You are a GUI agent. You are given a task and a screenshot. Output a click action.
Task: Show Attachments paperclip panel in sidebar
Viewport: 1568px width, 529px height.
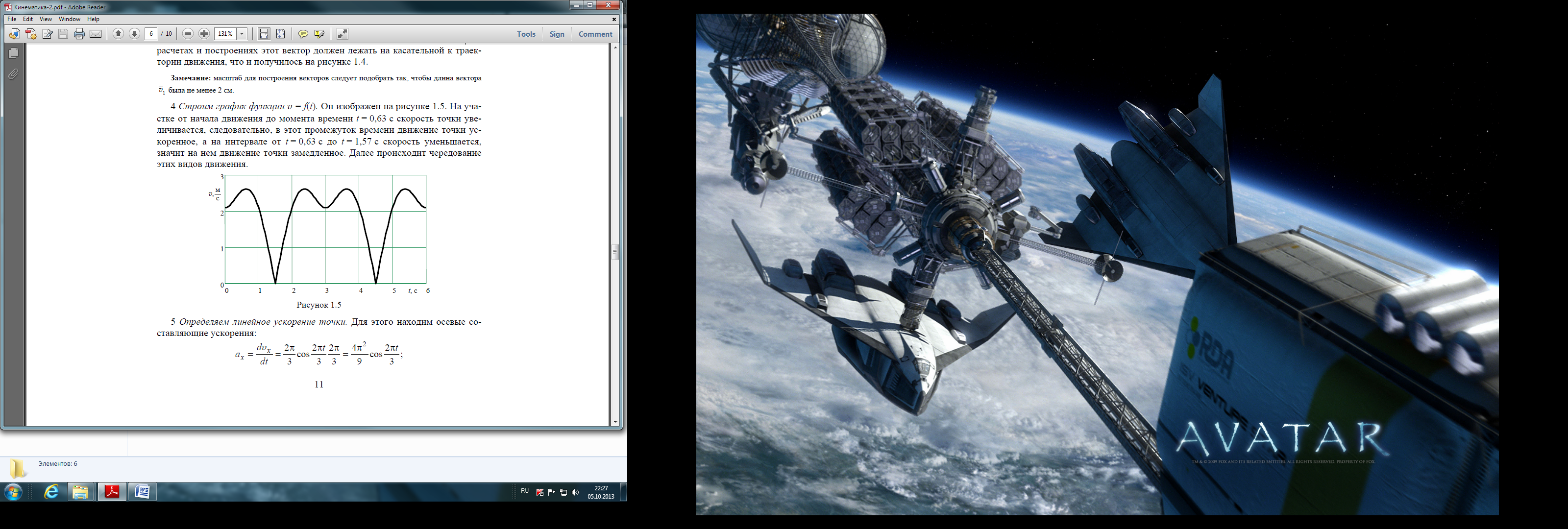13,74
